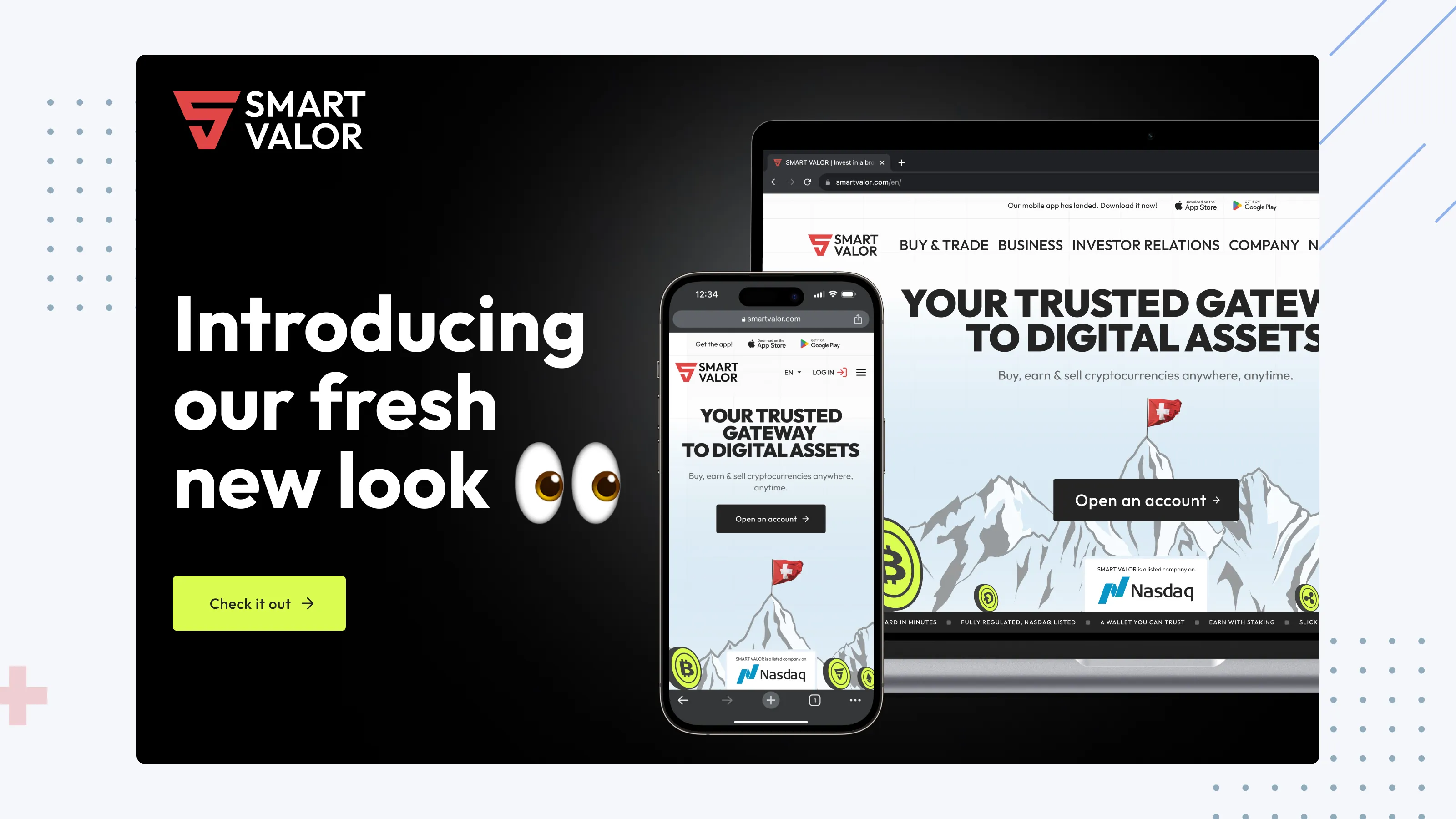The height and width of the screenshot is (819, 1456).
Task: Click the mobile browser new tab button
Action: [770, 700]
